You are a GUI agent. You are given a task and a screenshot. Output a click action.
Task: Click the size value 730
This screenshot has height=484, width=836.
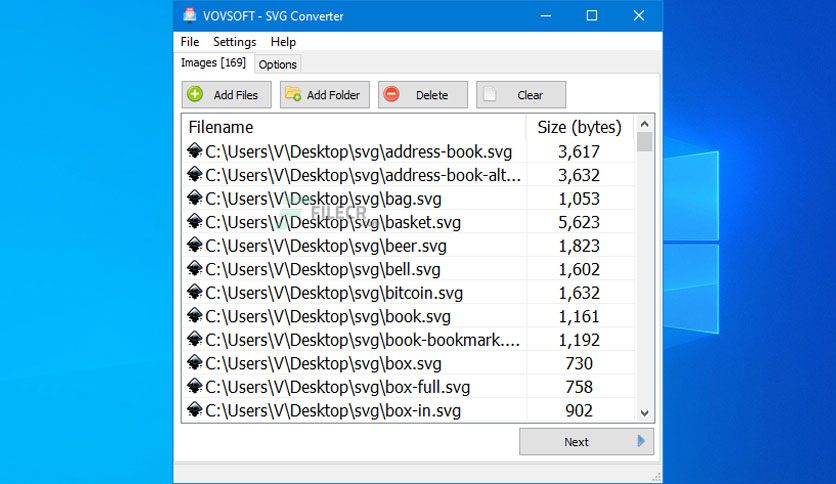pos(579,364)
